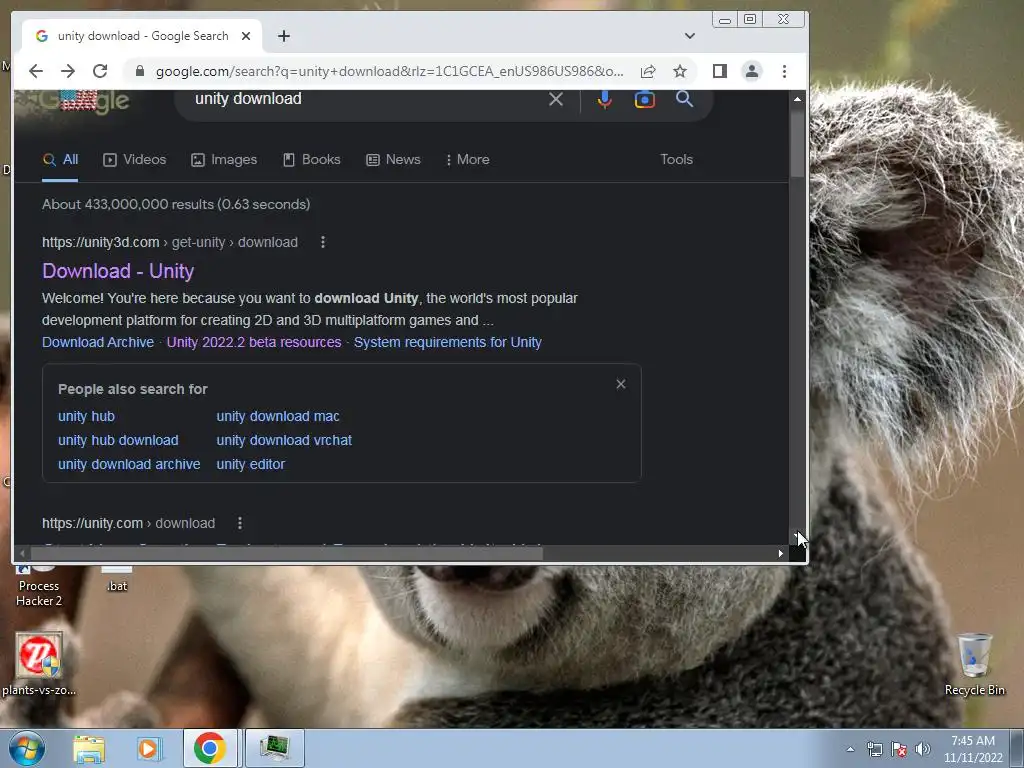Select the All results tab
The height and width of the screenshot is (768, 1024).
(60, 159)
